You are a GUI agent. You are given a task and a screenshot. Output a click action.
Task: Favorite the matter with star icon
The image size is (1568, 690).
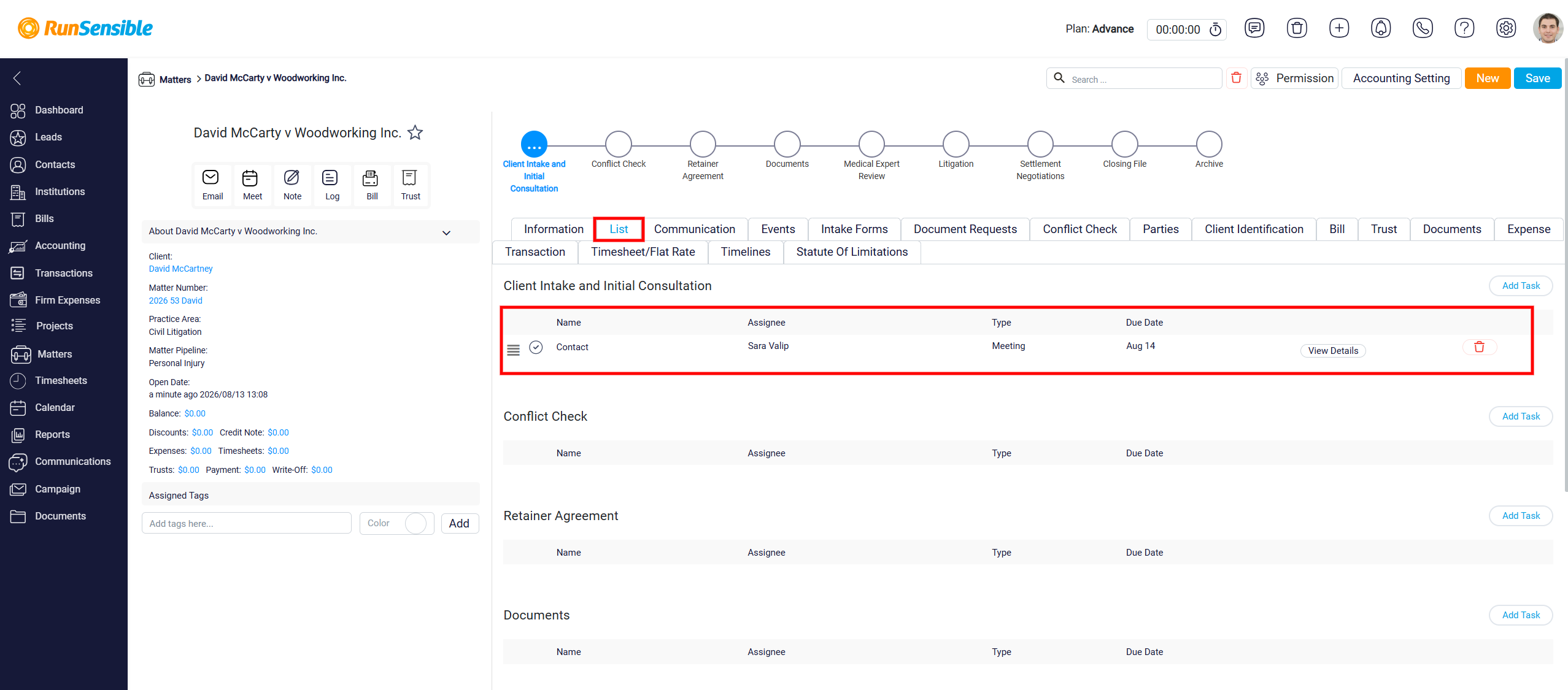click(415, 132)
